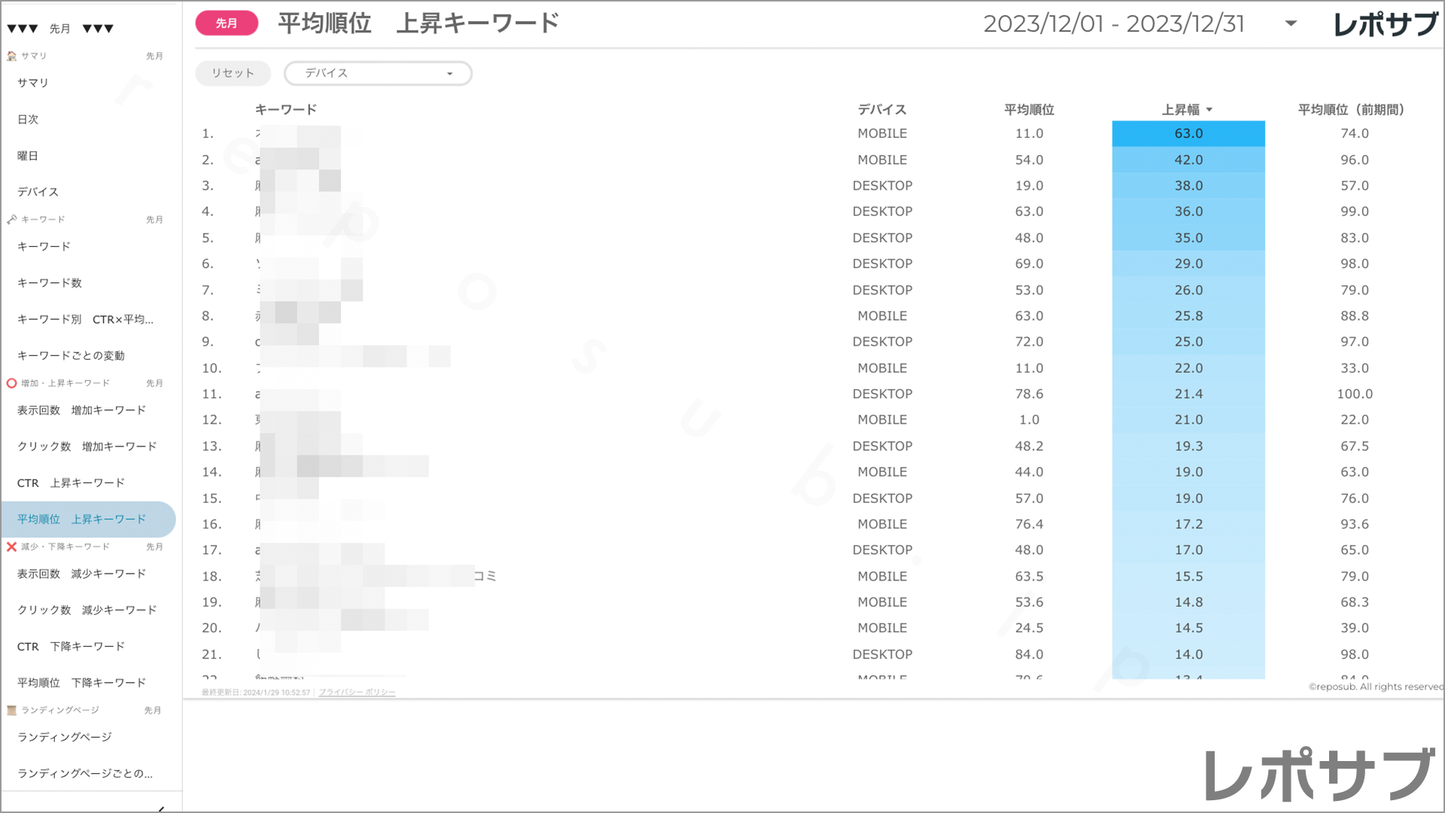Select クリック数 増加キーワード in sidebar
1445x813 pixels.
[x=87, y=446]
